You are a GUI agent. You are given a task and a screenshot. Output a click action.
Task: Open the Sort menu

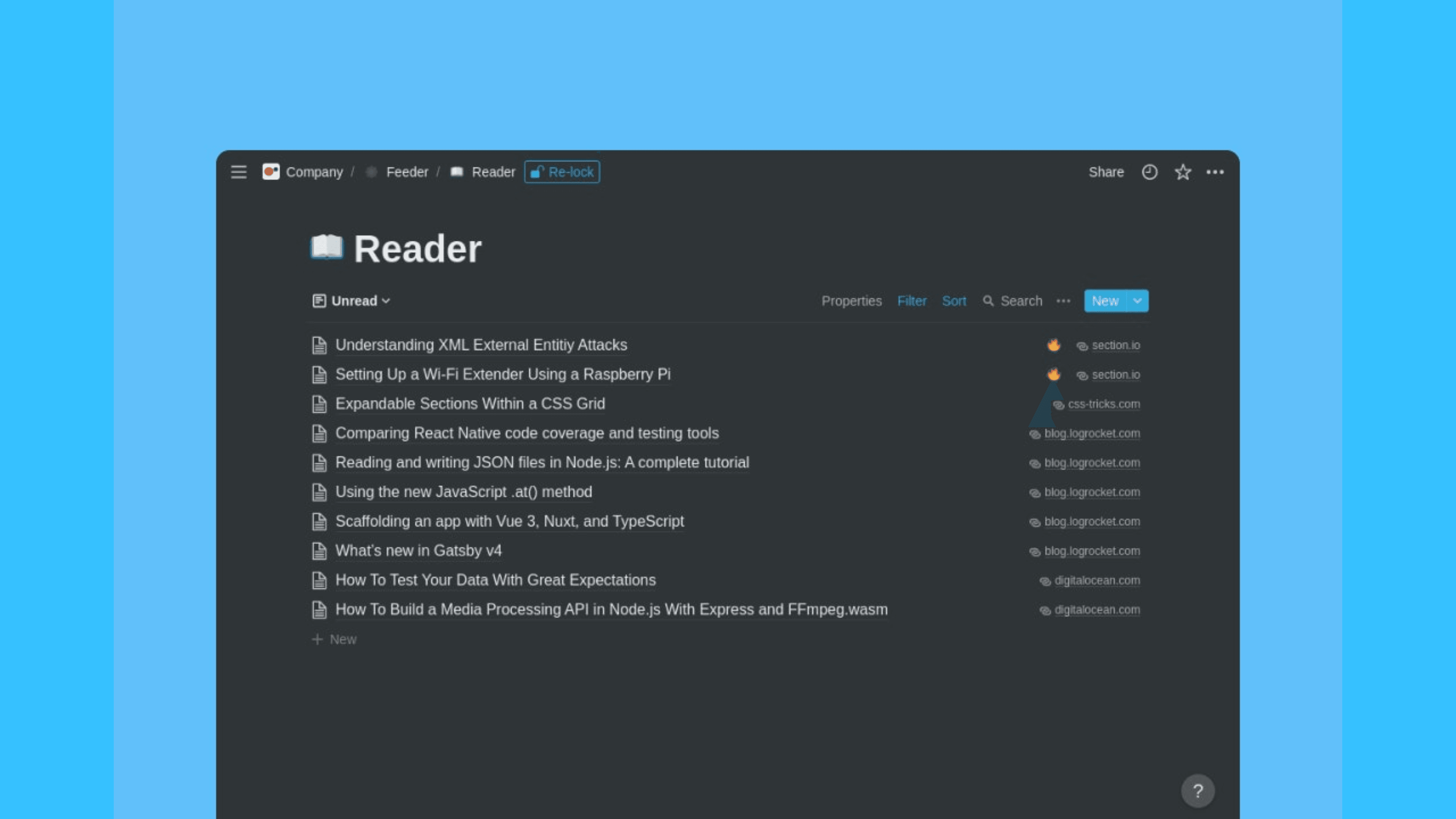[x=954, y=301]
